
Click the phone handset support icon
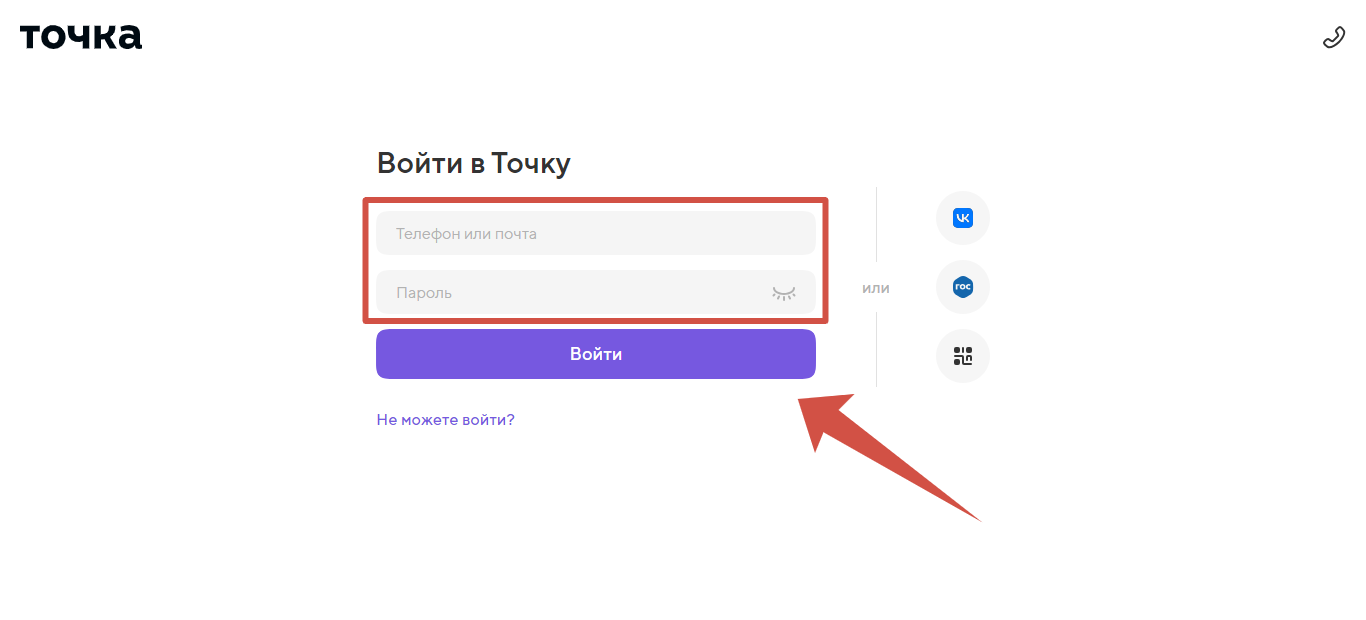(1333, 38)
